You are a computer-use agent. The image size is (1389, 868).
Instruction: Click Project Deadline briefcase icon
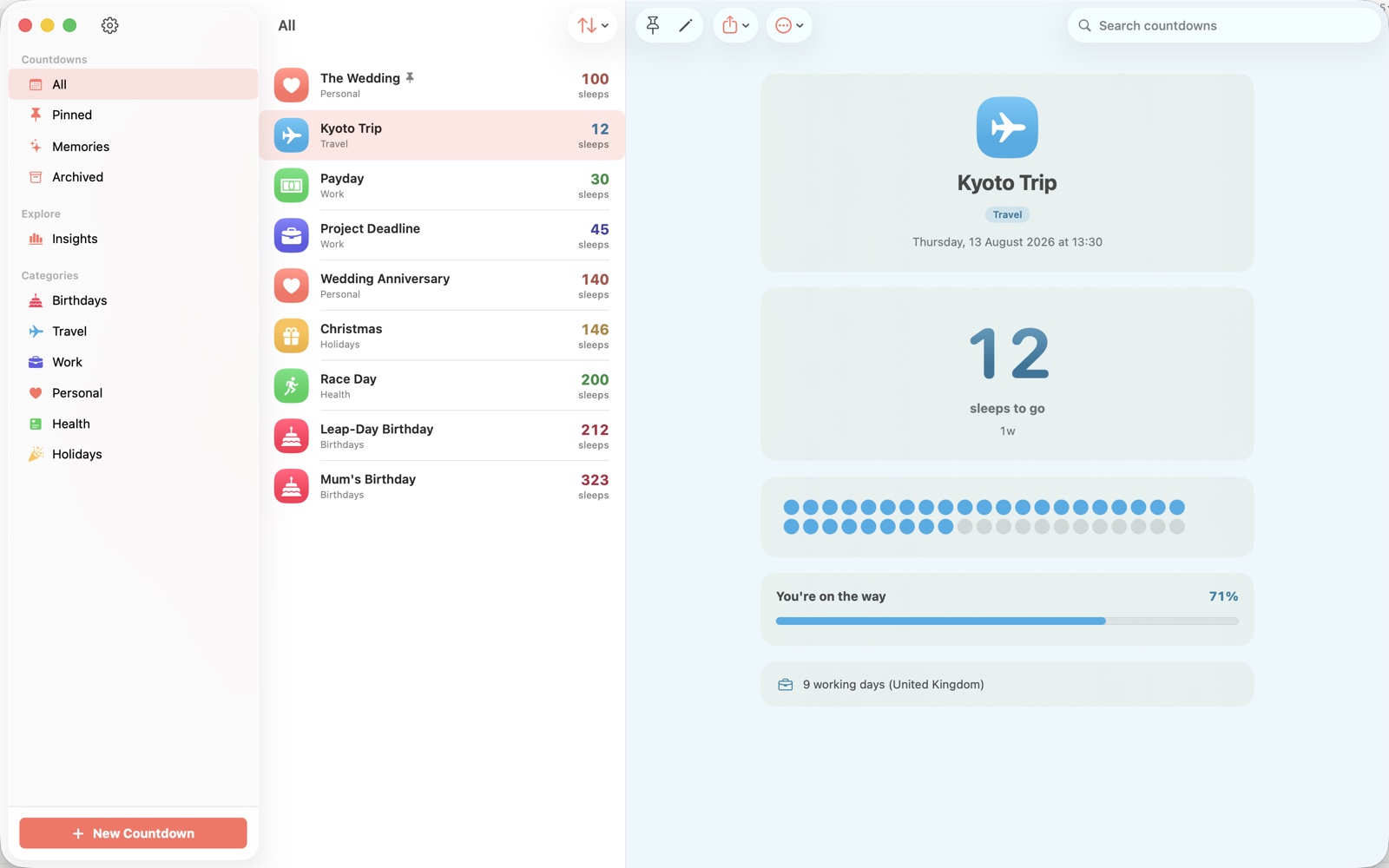pyautogui.click(x=292, y=235)
